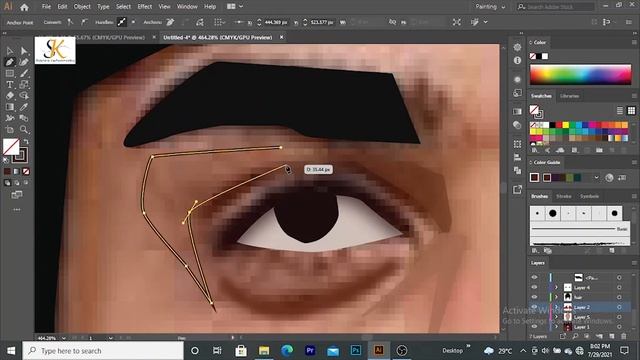
Task: Select the Eyedropper tool
Action: (x=24, y=107)
